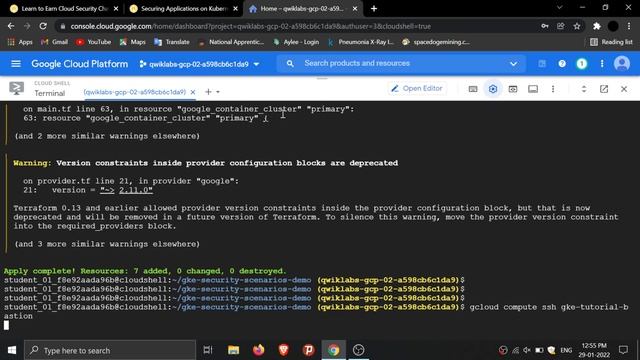Close the qwiklabs-gcp-02-a598cb6c1da9 terminal tab
This screenshot has width=640, height=360.
(x=193, y=92)
